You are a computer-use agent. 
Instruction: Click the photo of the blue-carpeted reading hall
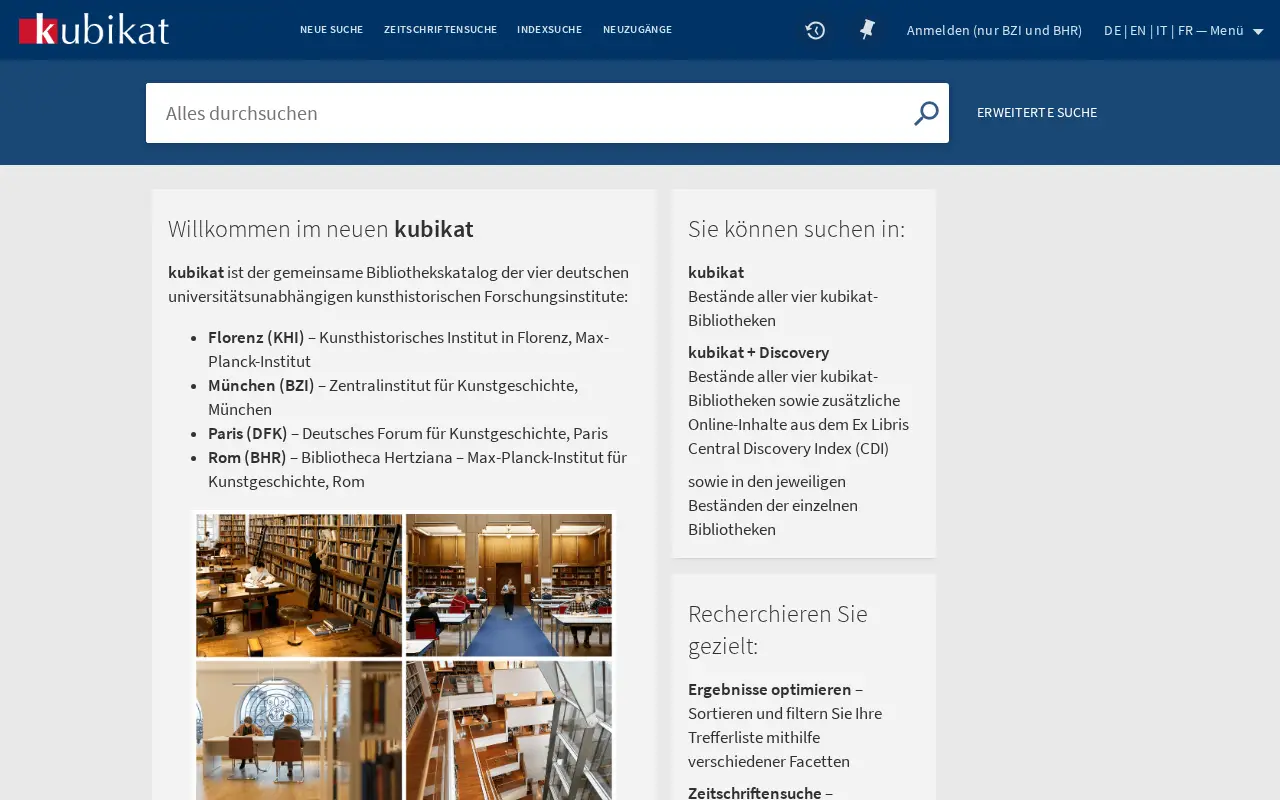[509, 585]
